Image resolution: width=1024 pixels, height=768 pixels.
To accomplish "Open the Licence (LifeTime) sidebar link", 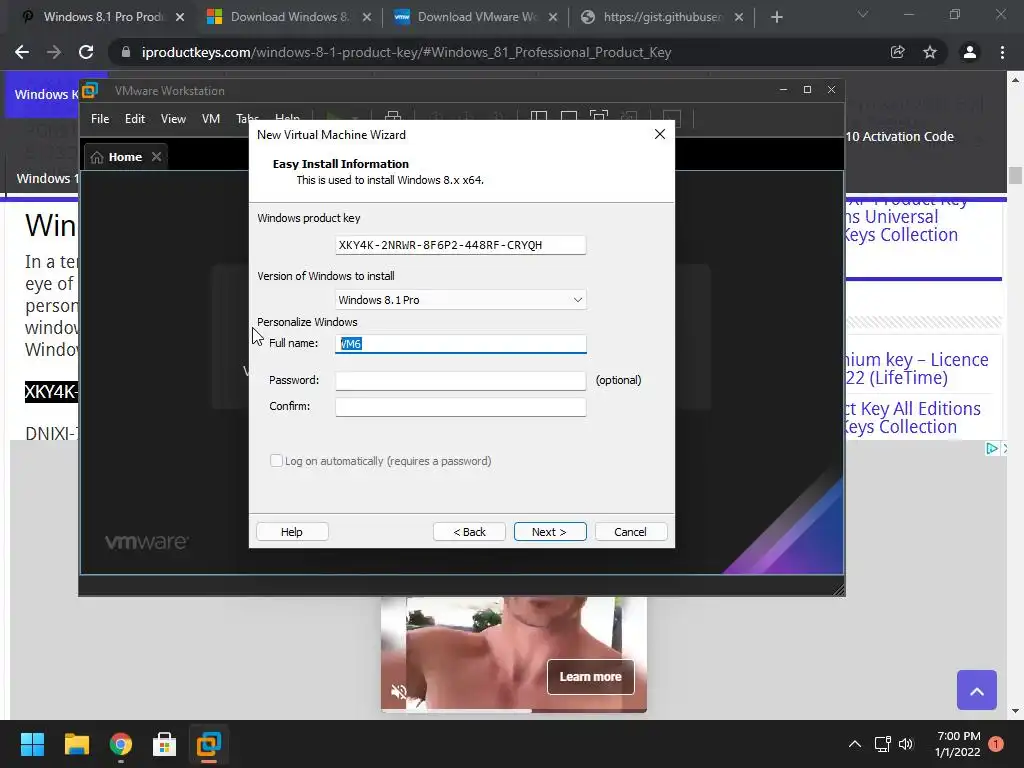I will tap(916, 368).
